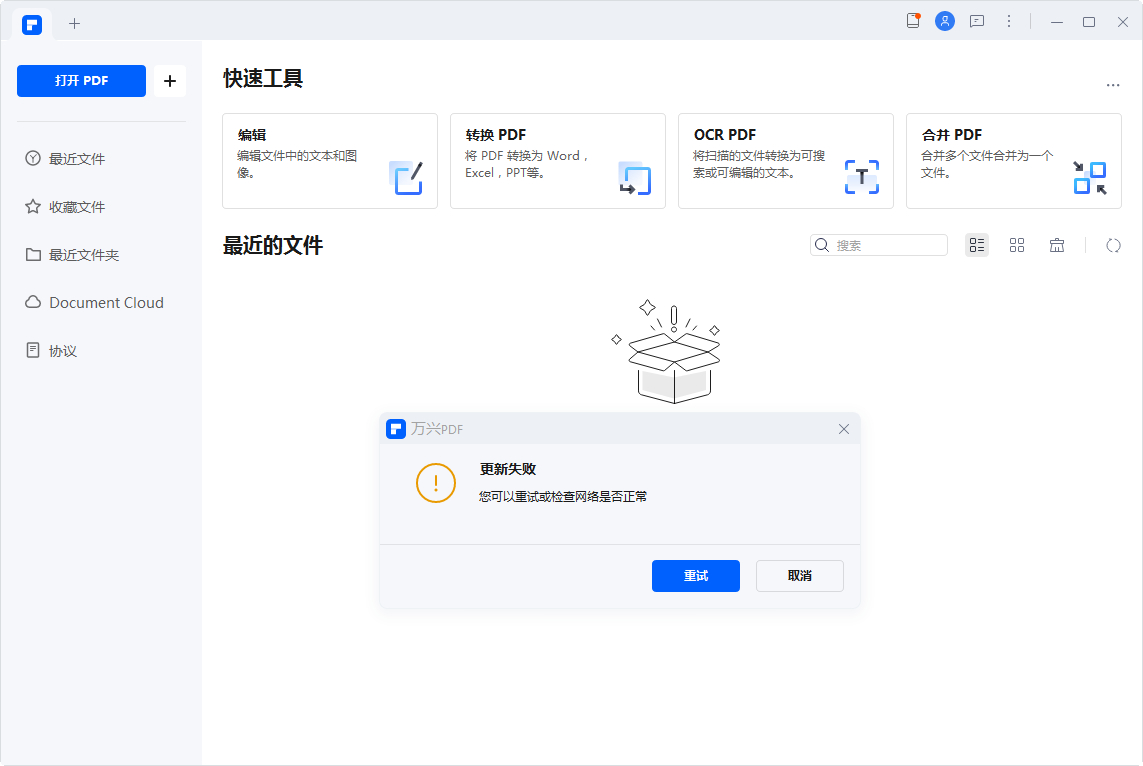
Task: Click the 取消 cancel button
Action: [x=799, y=576]
